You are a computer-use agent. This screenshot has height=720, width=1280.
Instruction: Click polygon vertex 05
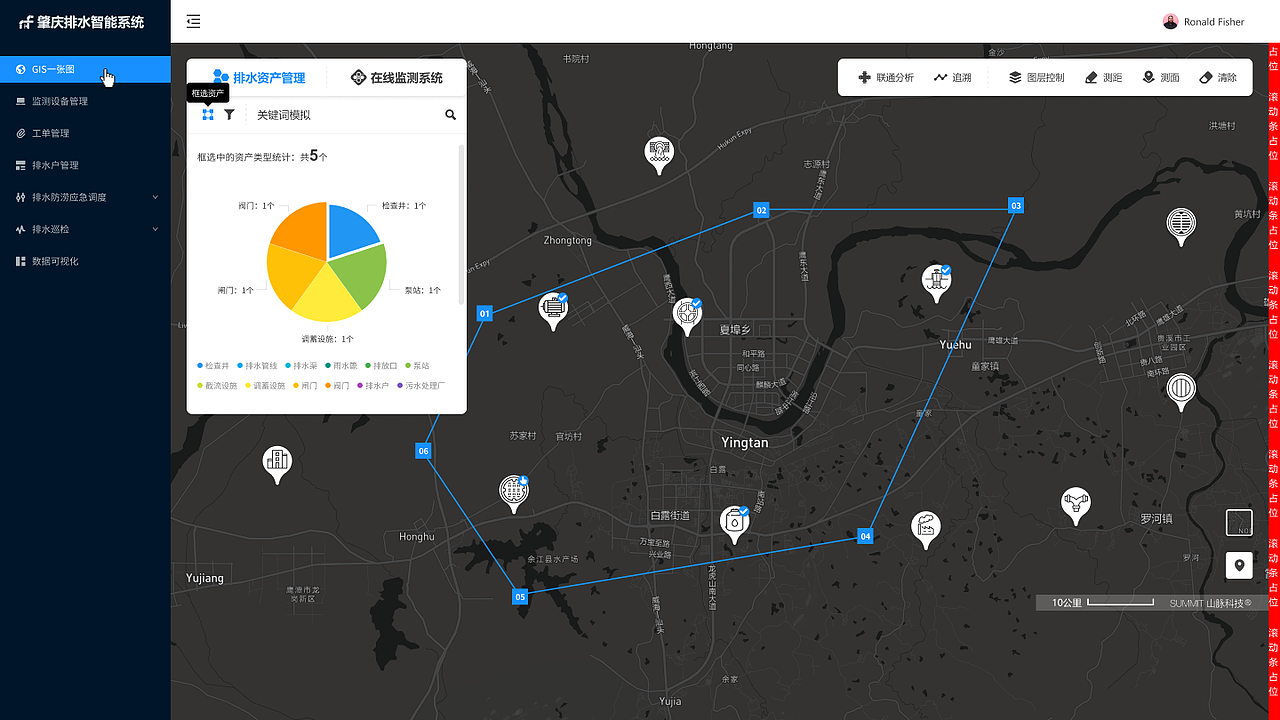click(520, 597)
